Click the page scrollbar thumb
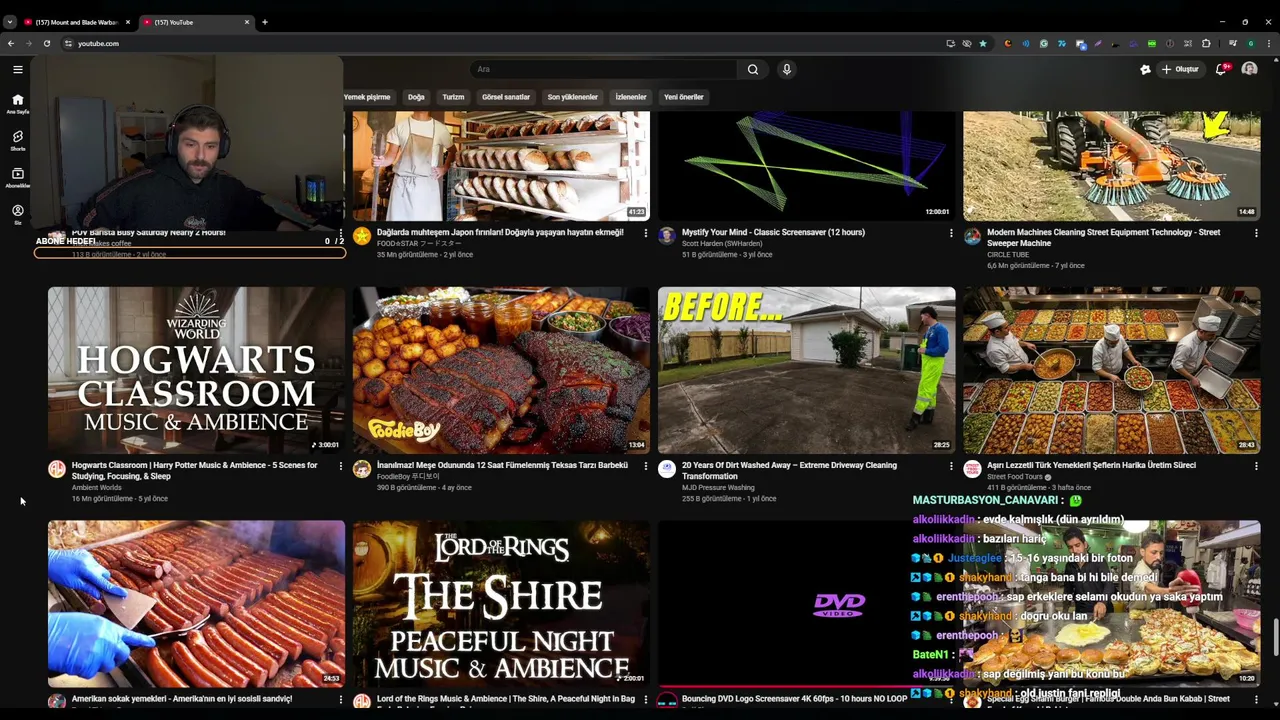The image size is (1280, 720). (1275, 635)
